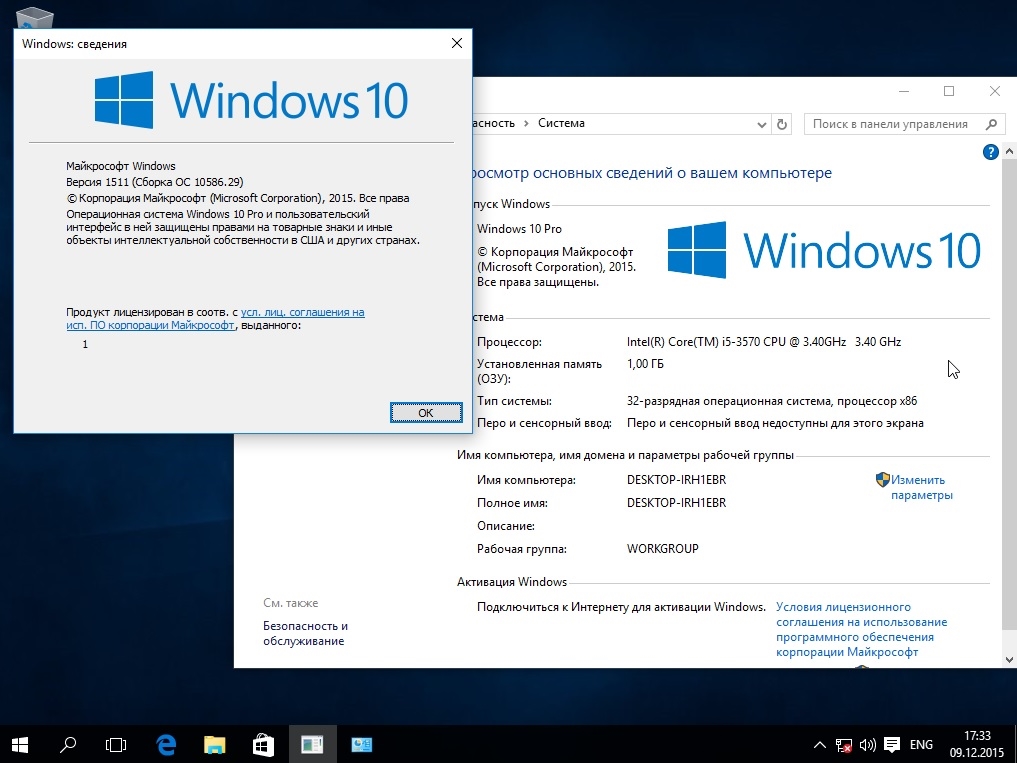The image size is (1017, 763).
Task: Click OK in the winver dialog
Action: 426,413
